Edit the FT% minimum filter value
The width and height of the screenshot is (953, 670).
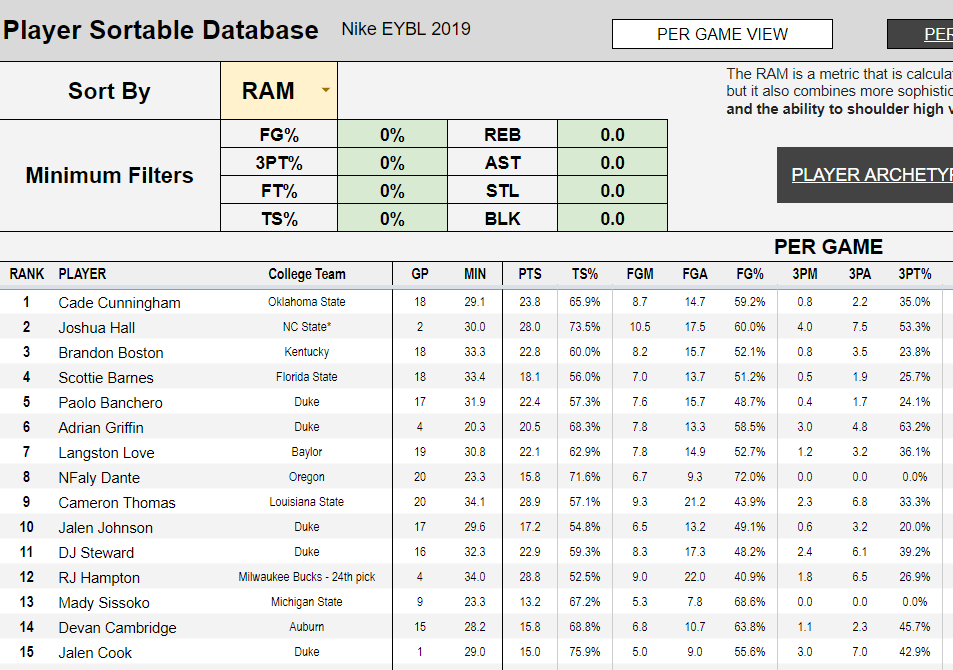coord(392,191)
